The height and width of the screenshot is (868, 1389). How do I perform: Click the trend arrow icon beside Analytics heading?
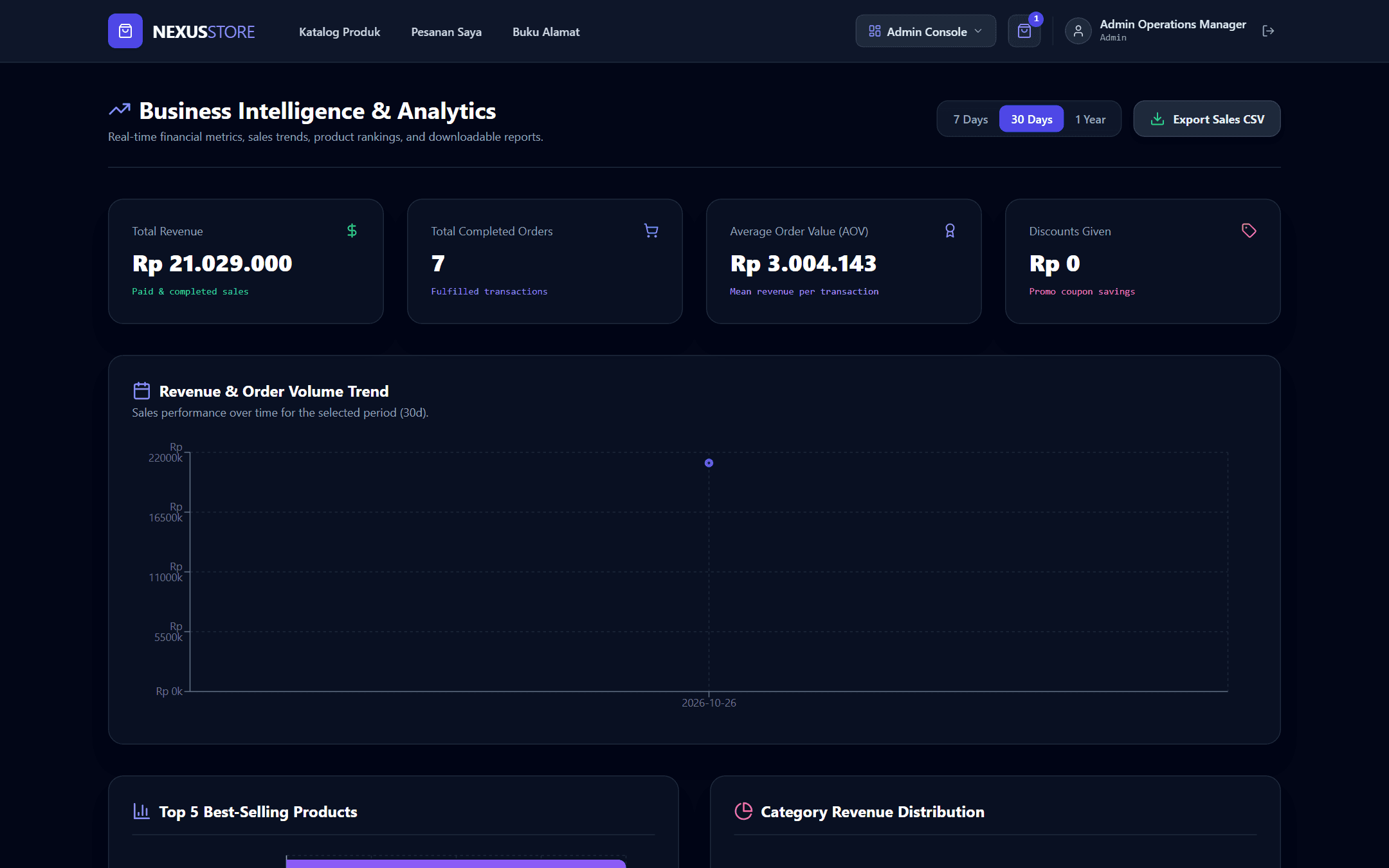click(120, 110)
